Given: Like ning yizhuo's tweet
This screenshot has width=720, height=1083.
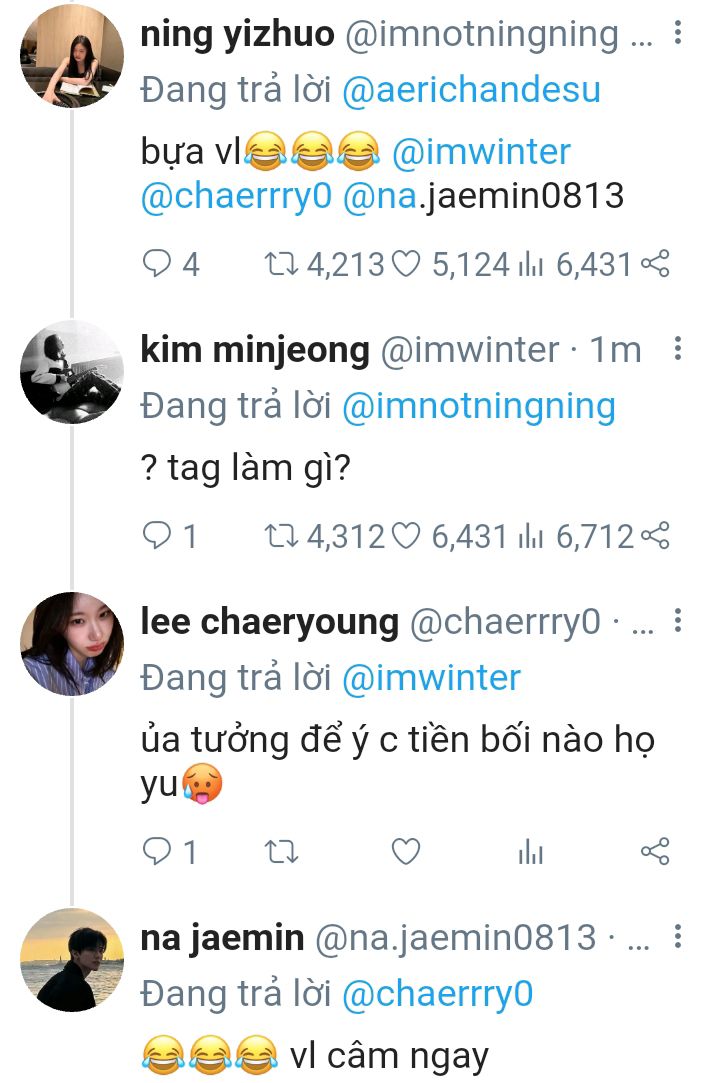Looking at the screenshot, I should (x=405, y=264).
